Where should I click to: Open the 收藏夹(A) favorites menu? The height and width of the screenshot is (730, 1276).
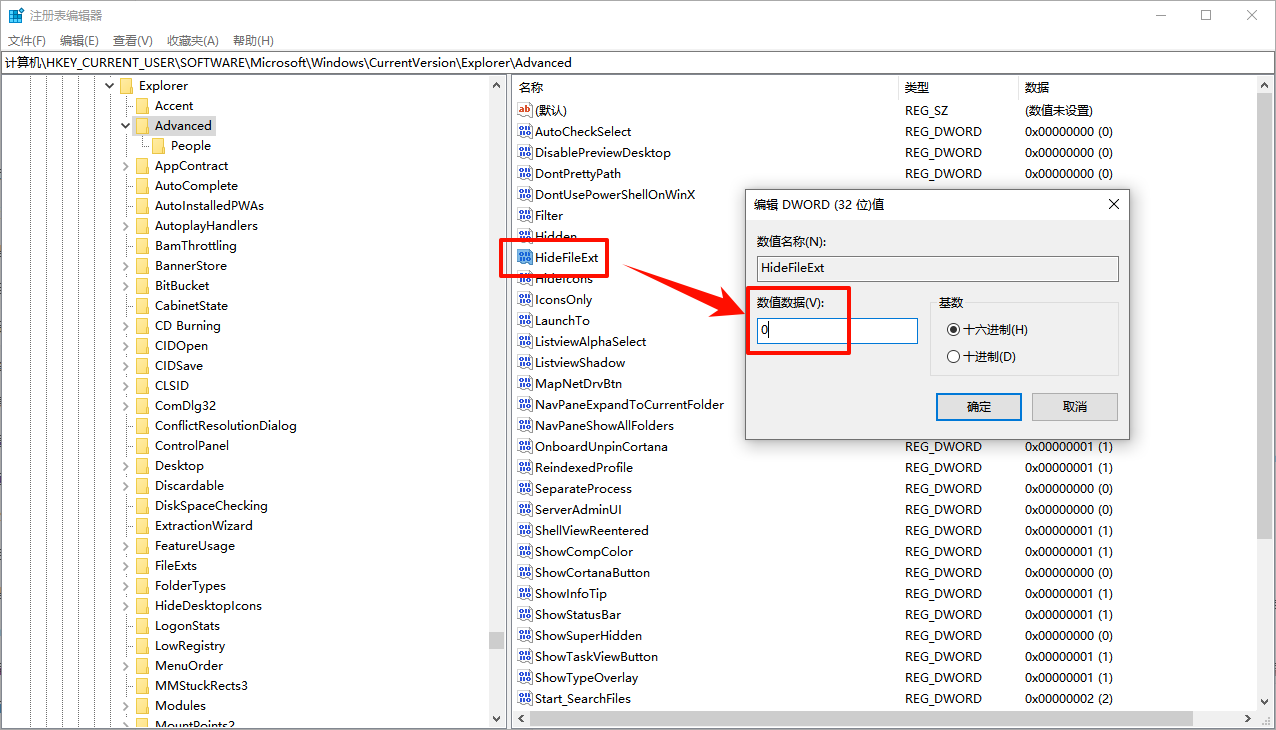point(192,40)
